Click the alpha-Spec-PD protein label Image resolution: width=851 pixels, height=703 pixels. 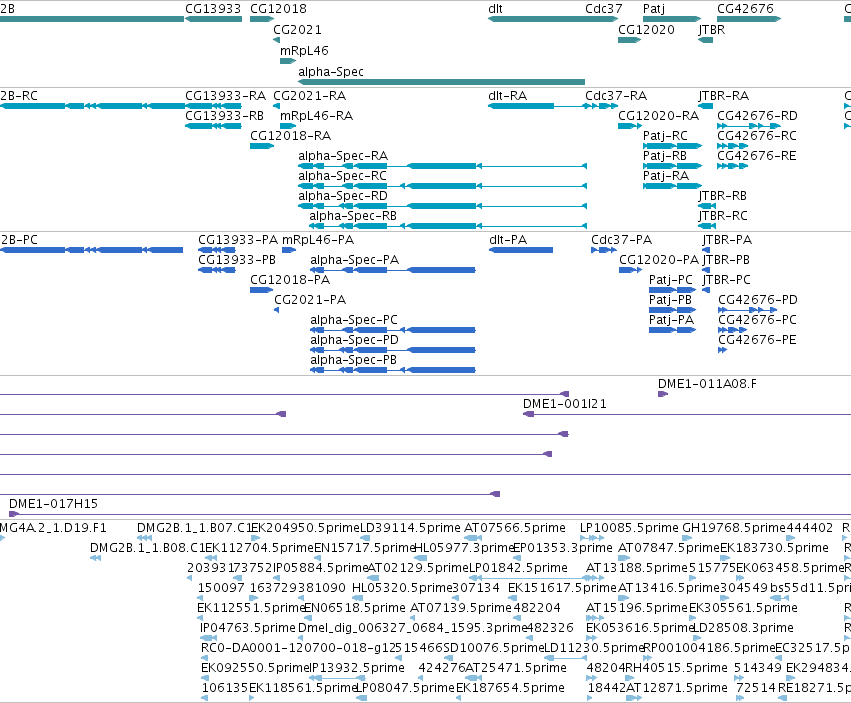[x=354, y=340]
